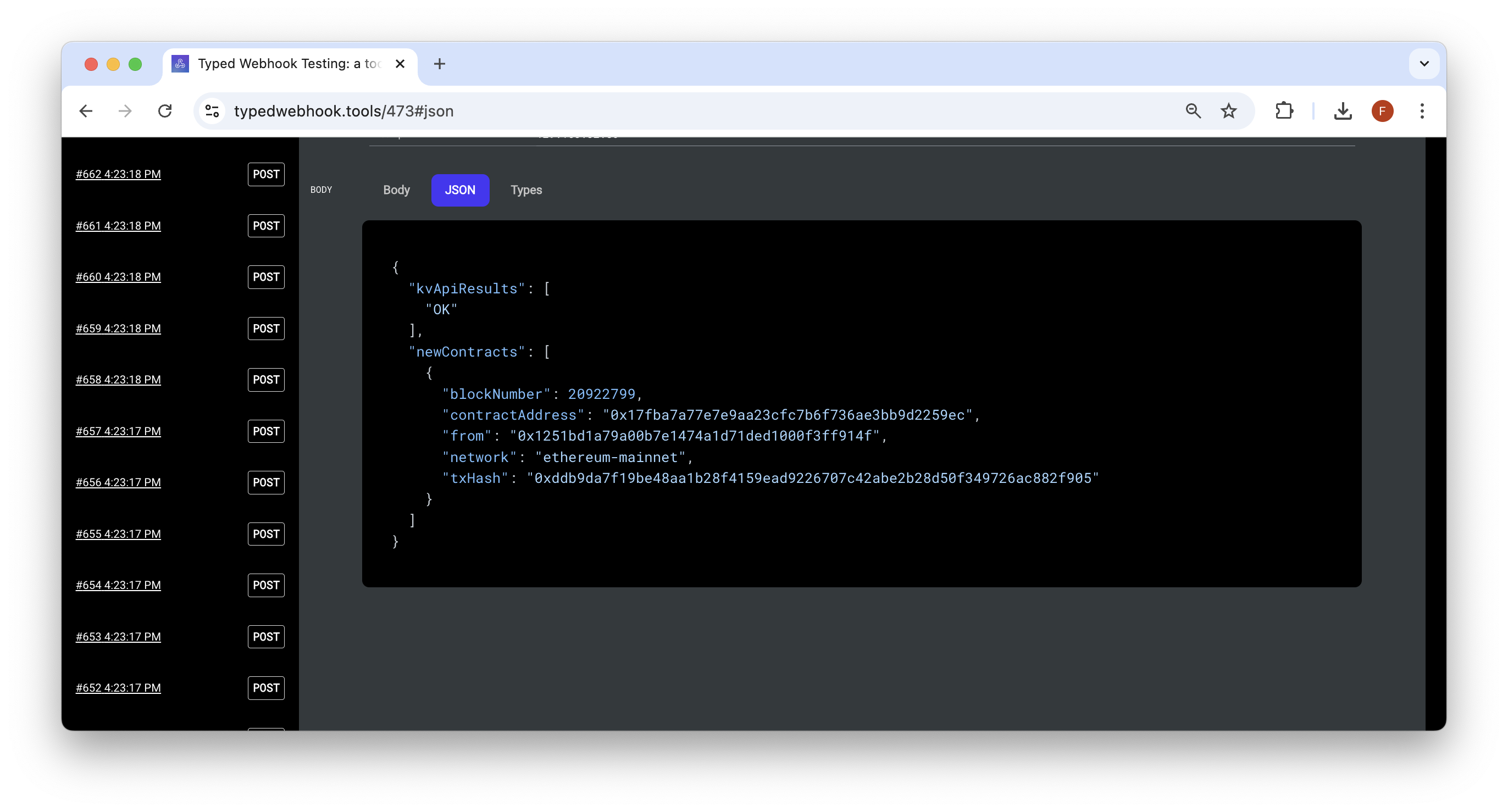Open the Downloads icon

click(1343, 111)
